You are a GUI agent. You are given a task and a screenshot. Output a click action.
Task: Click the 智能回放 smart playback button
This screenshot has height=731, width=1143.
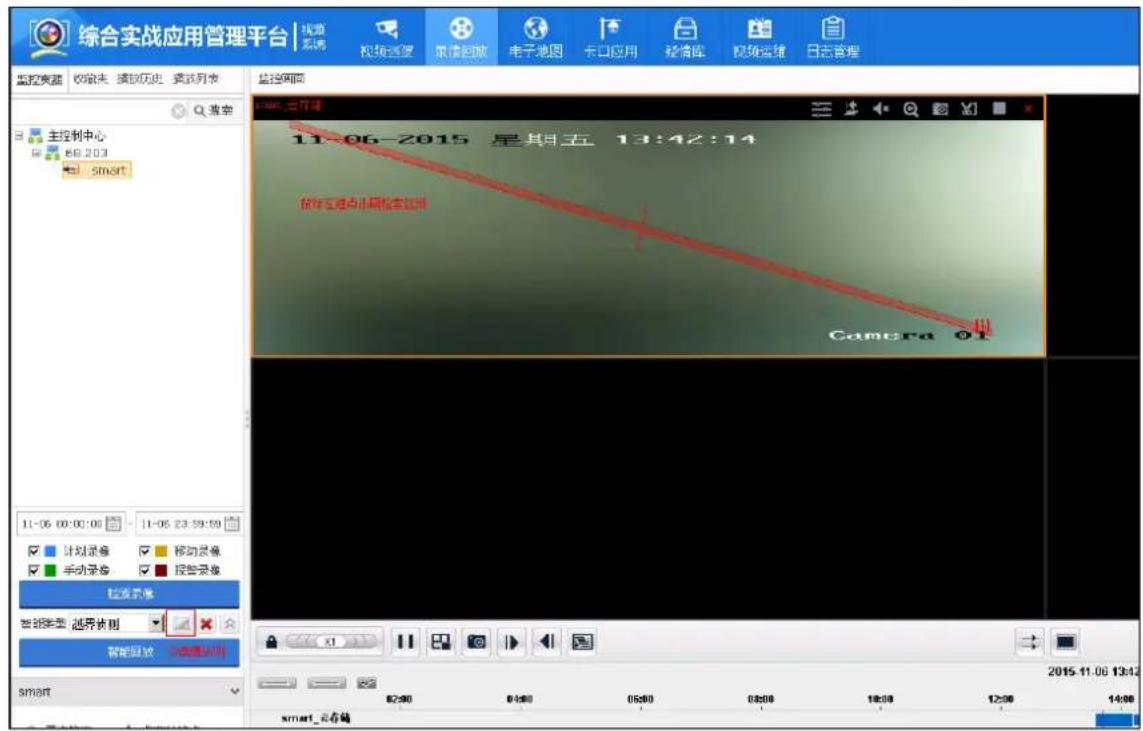[x=129, y=652]
